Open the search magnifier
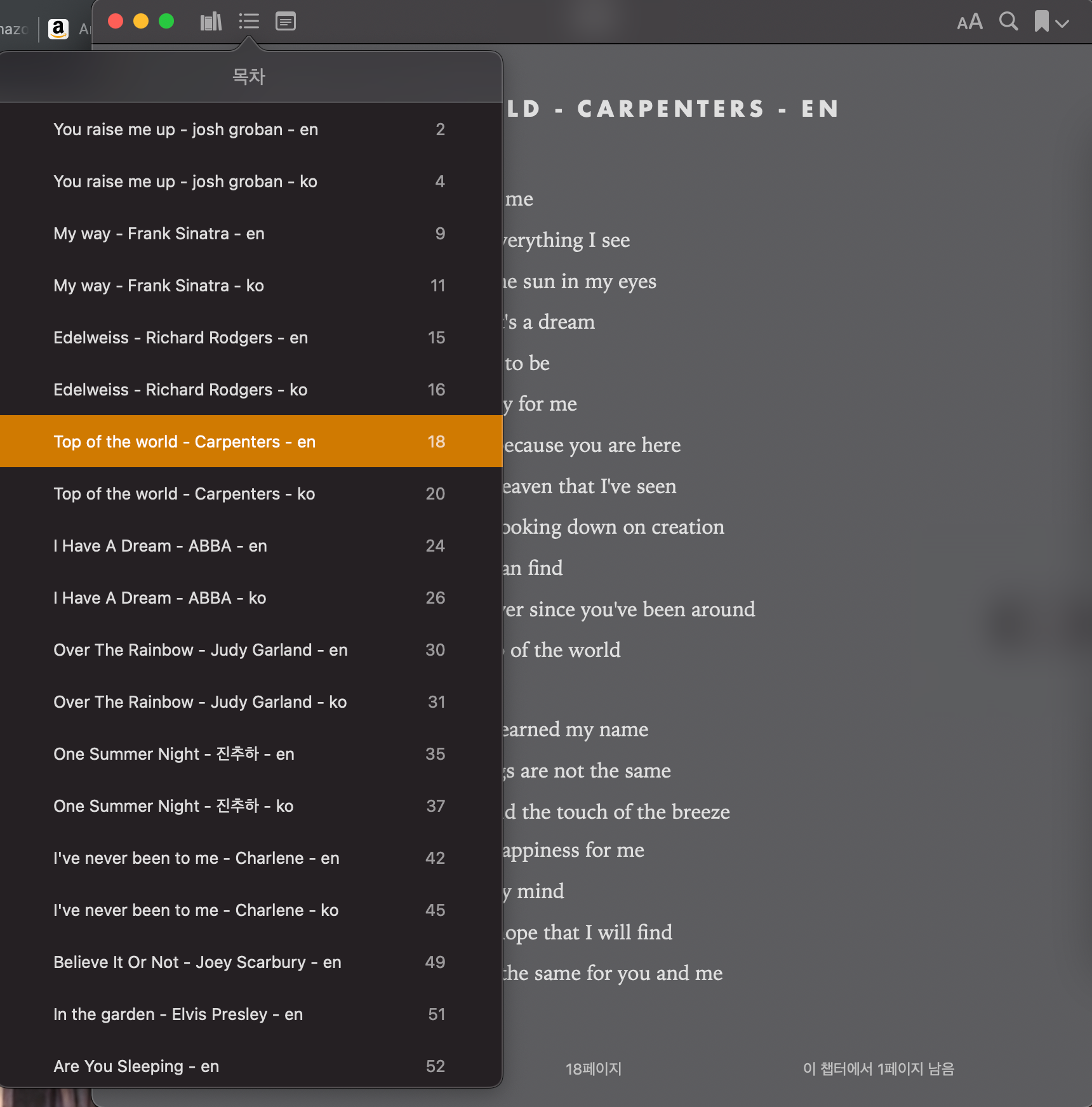This screenshot has height=1107, width=1092. point(1008,22)
